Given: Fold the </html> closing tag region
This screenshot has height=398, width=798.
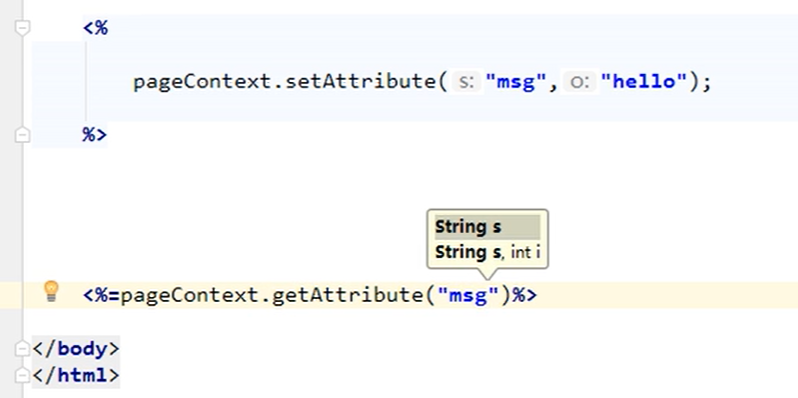Looking at the screenshot, I should (22, 376).
